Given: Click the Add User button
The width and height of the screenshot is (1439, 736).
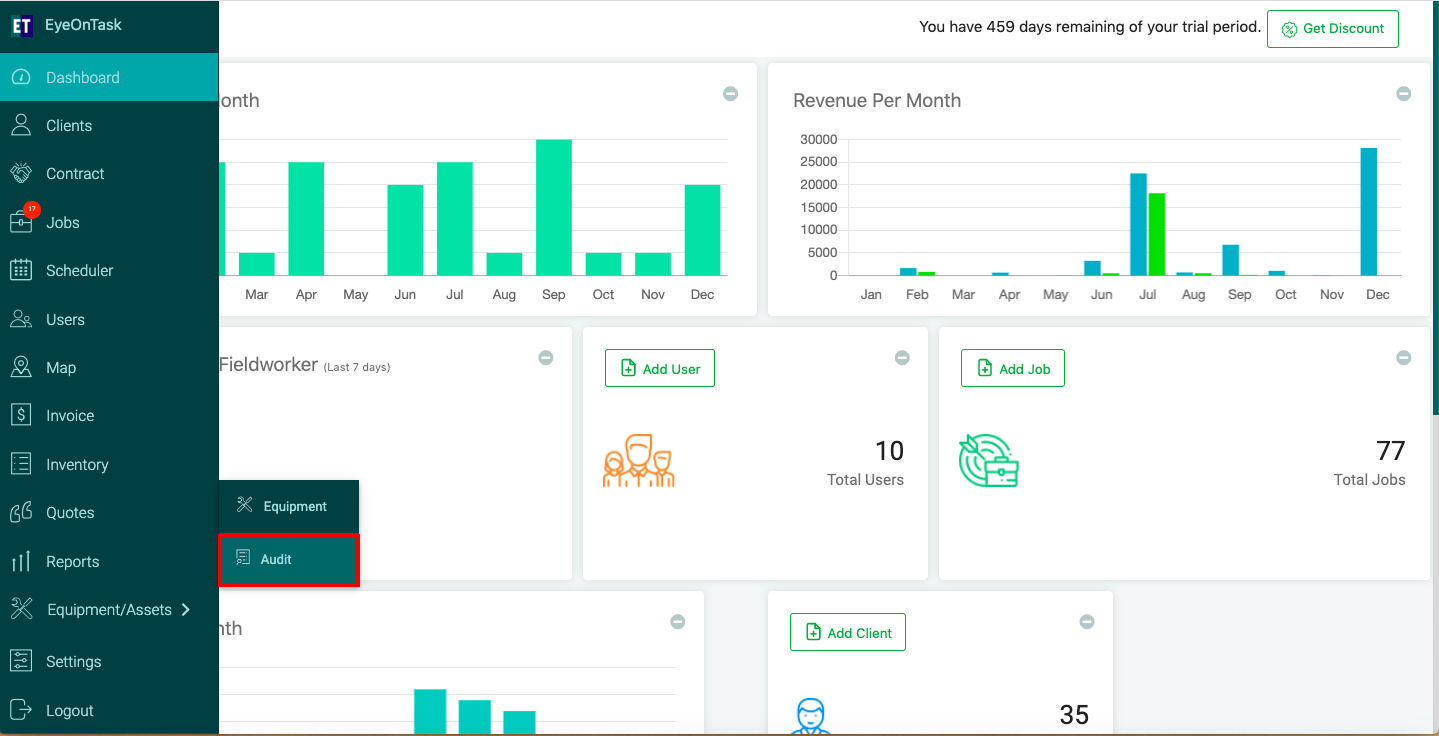Looking at the screenshot, I should [660, 368].
